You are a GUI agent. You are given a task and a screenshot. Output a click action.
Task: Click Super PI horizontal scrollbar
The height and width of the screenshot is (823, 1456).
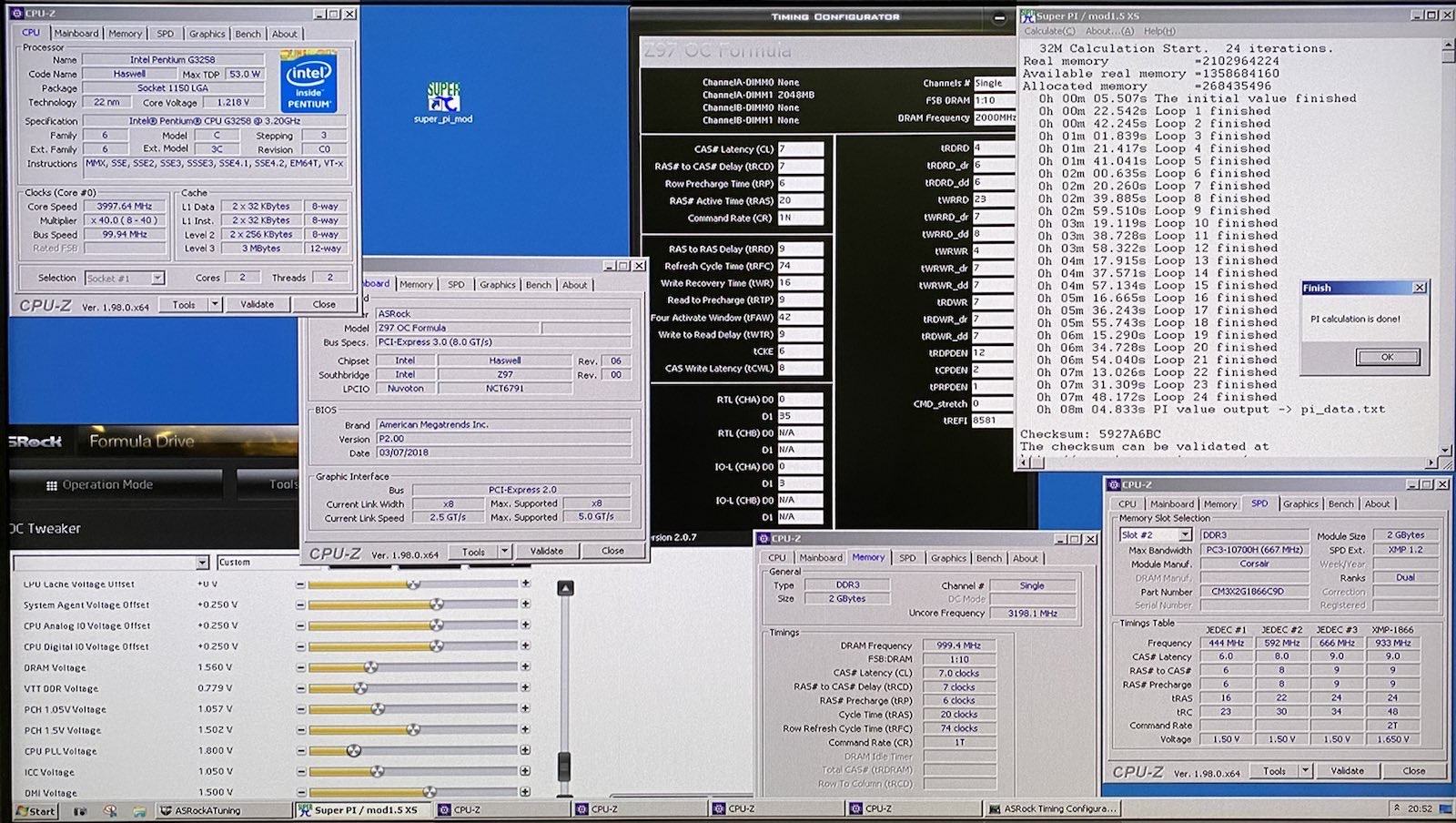click(1228, 462)
